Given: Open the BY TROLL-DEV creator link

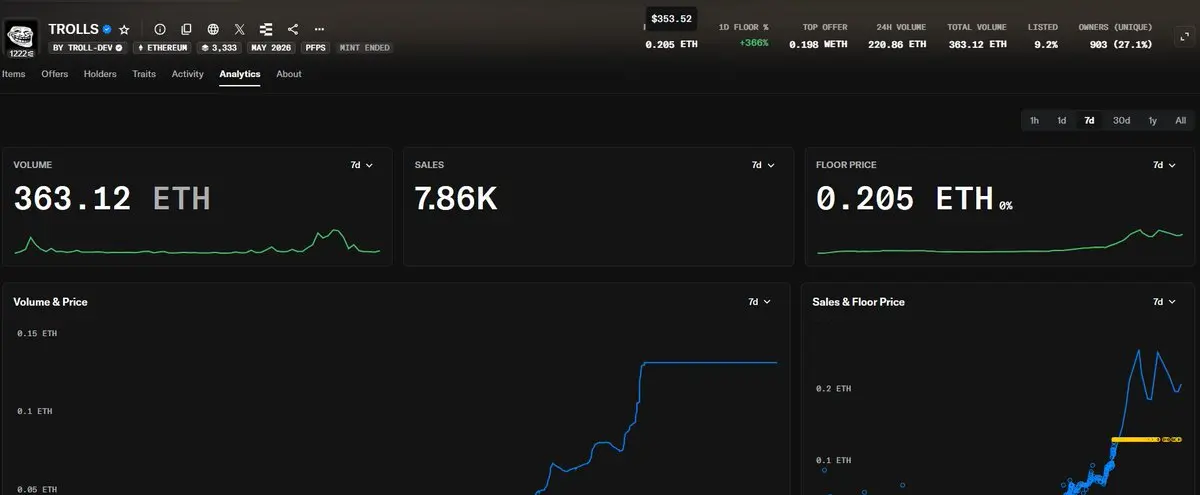Looking at the screenshot, I should pos(88,47).
